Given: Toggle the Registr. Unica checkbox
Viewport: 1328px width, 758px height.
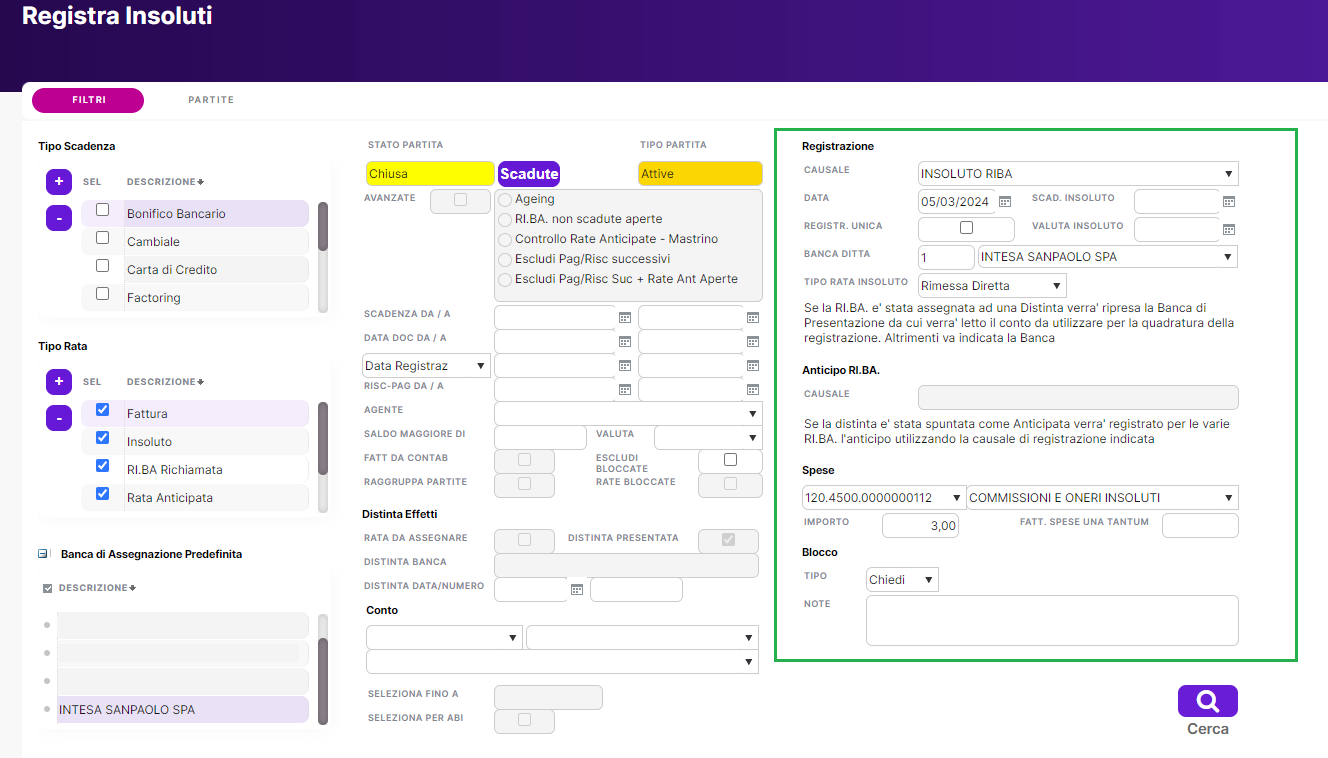Looking at the screenshot, I should (x=966, y=228).
